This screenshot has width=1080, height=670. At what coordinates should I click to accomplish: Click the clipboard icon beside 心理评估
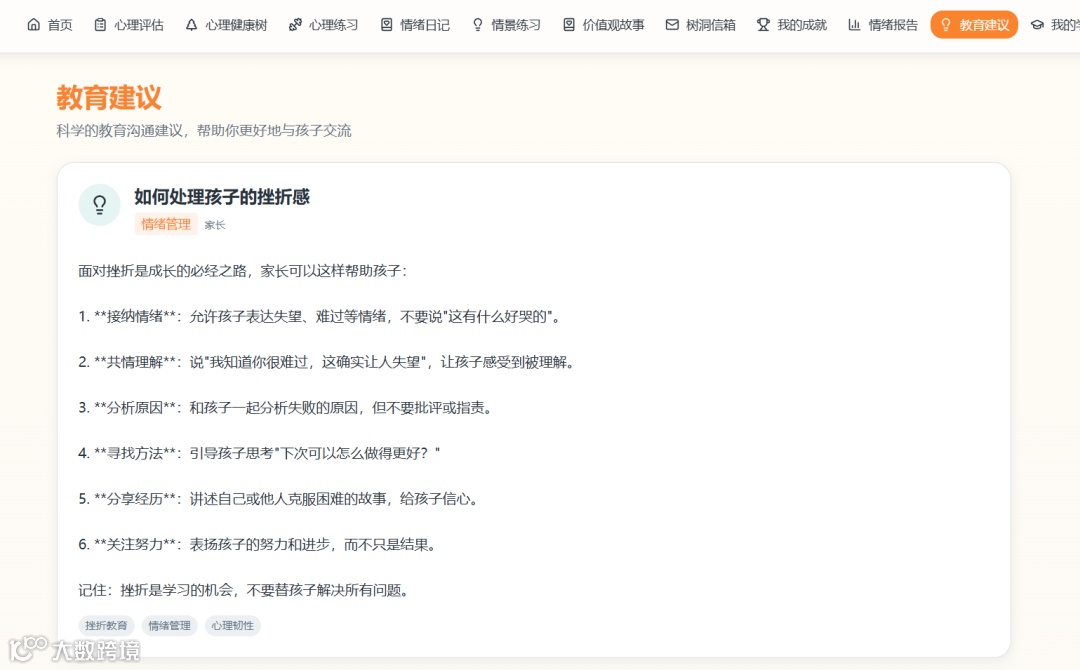(101, 25)
